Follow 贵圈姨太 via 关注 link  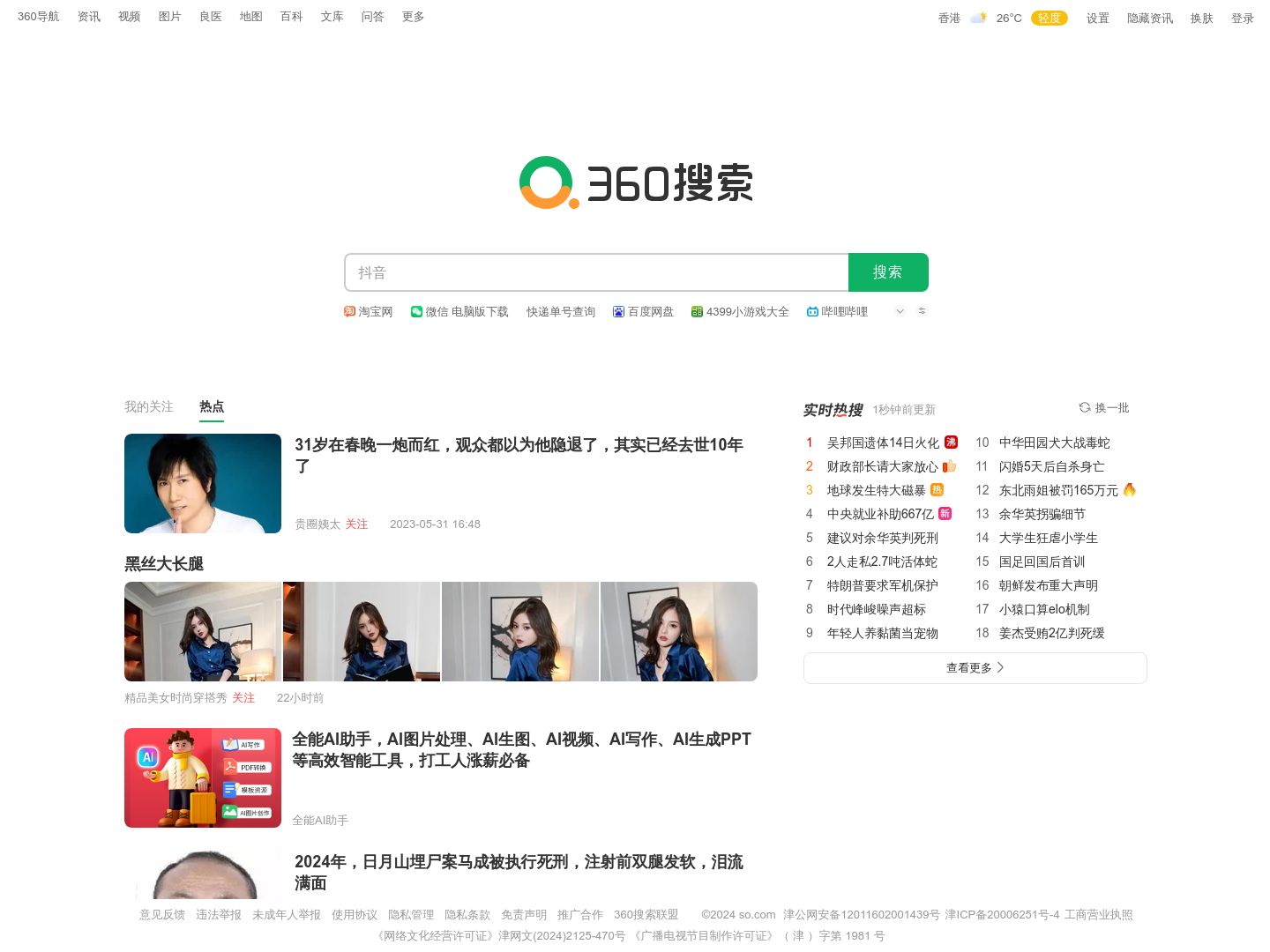(x=356, y=524)
